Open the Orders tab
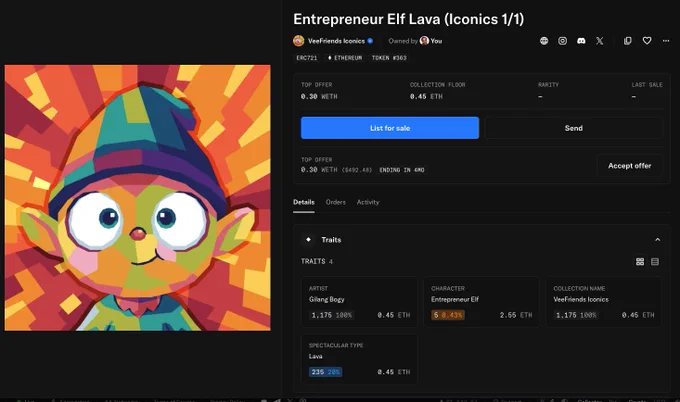680x402 pixels. [336, 202]
